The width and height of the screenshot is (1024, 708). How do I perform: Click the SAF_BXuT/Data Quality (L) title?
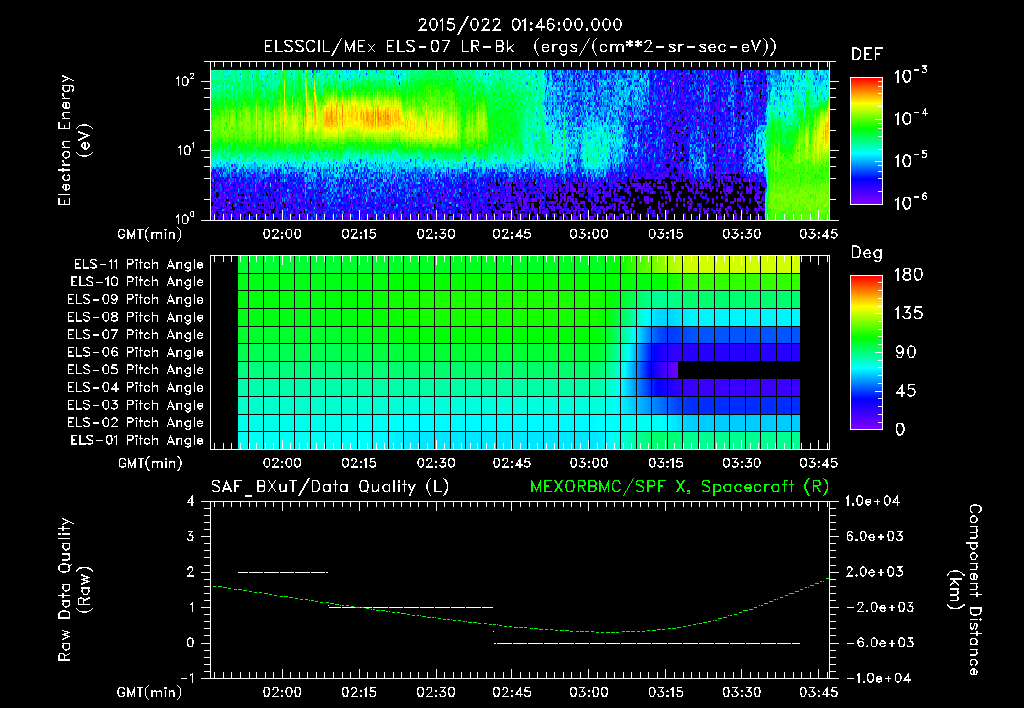[x=330, y=487]
